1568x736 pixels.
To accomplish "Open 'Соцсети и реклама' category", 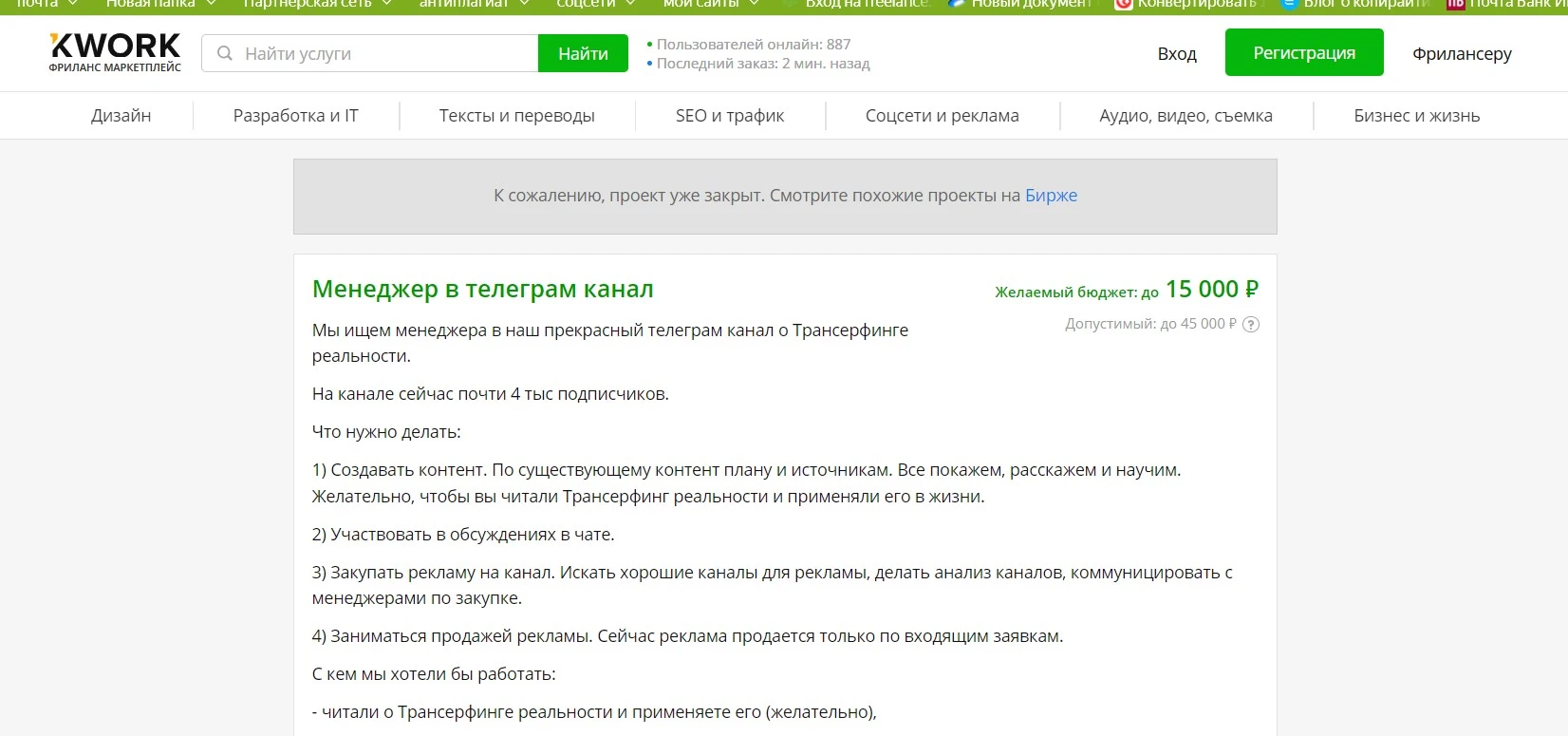I will [x=942, y=116].
